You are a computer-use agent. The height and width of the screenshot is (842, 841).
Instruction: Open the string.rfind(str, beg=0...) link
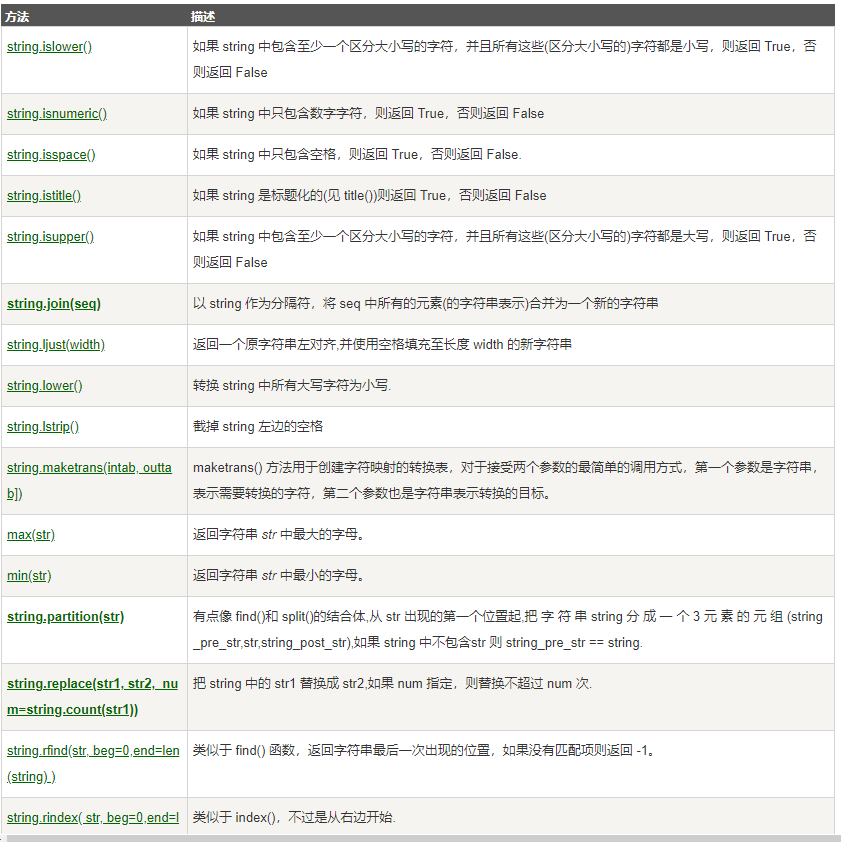(x=93, y=764)
